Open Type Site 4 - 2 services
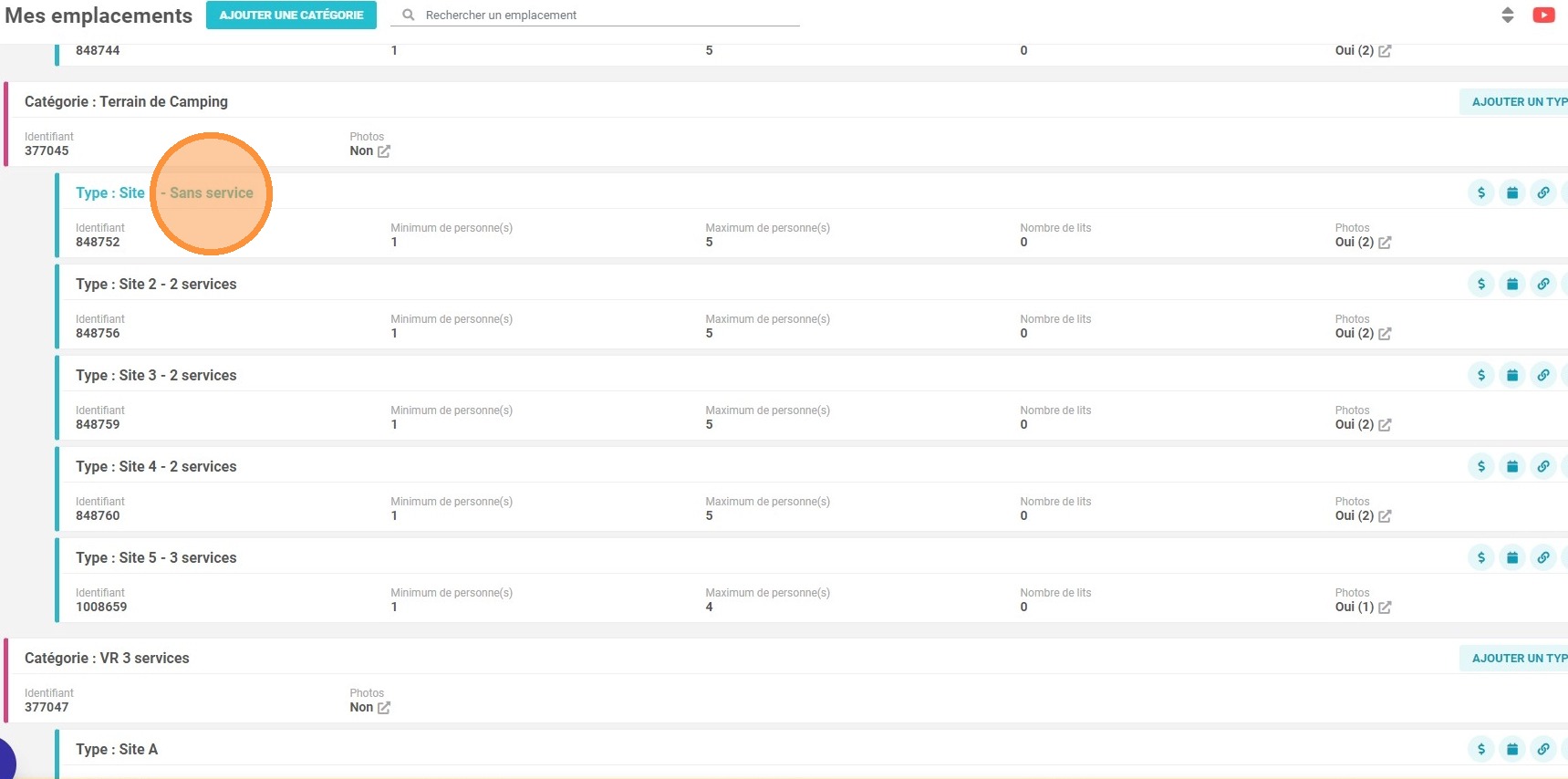Image resolution: width=1568 pixels, height=779 pixels. (156, 466)
